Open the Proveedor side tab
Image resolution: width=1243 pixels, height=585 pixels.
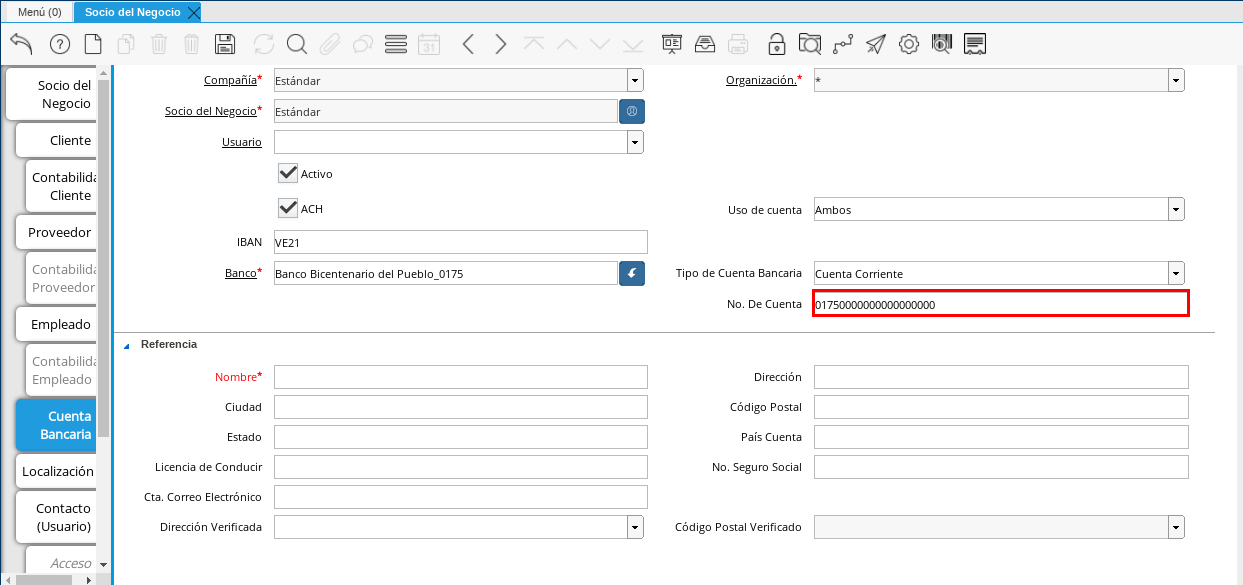(x=59, y=232)
